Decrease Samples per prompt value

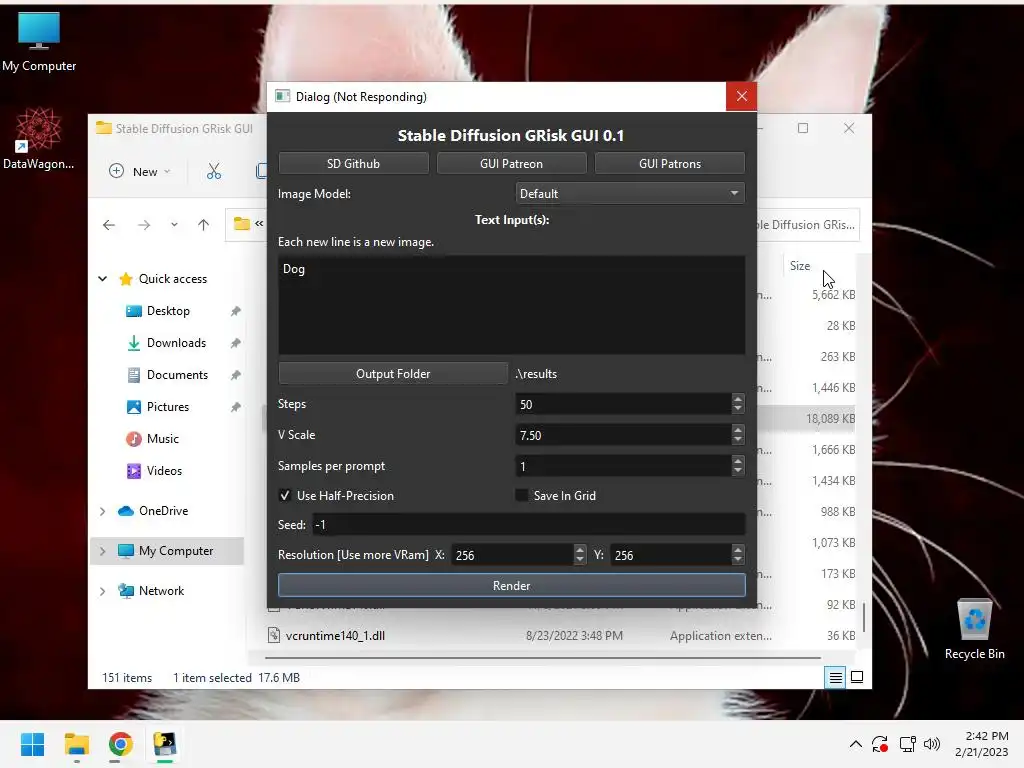[738, 472]
